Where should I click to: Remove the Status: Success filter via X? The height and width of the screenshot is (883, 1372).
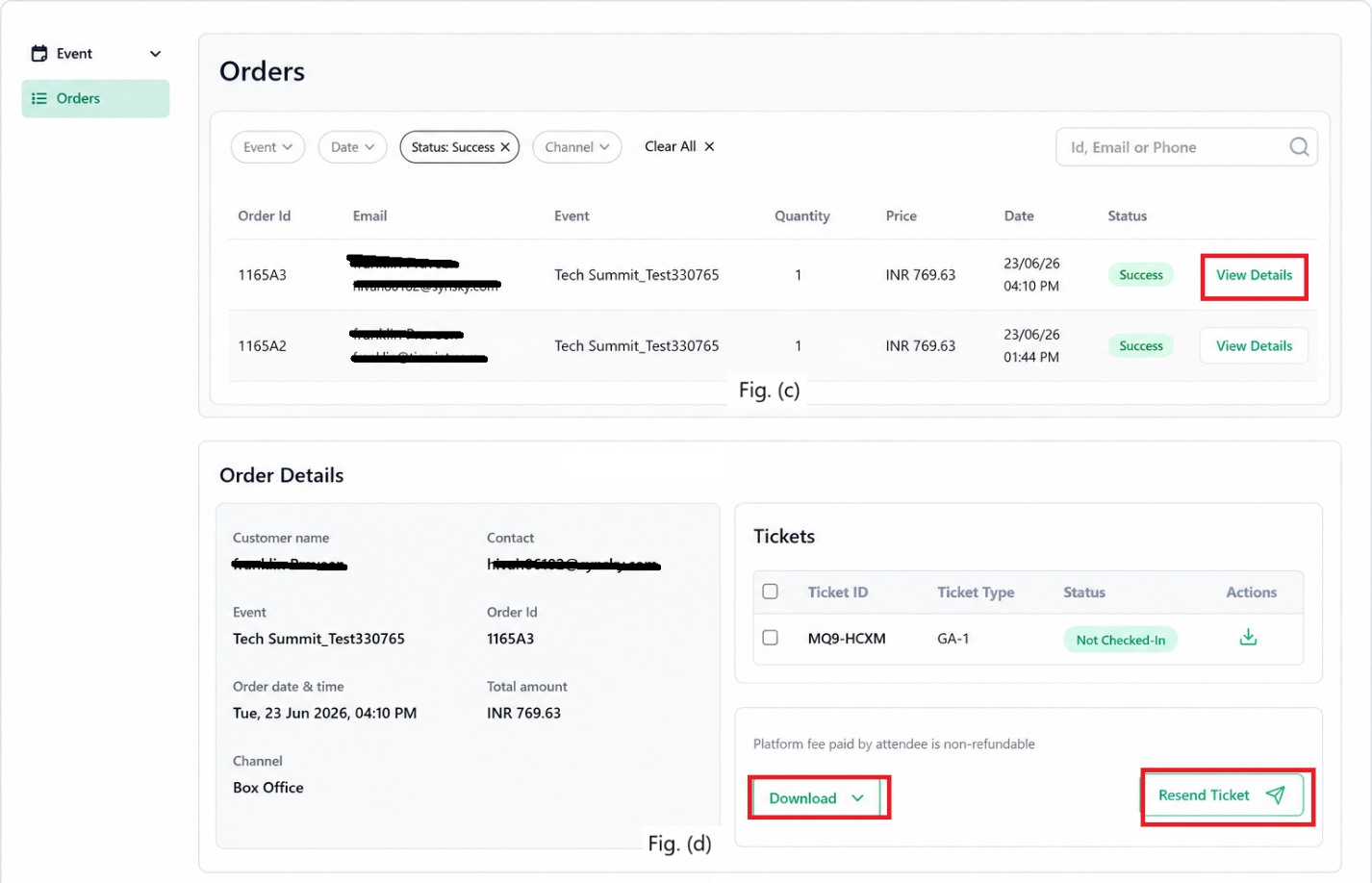(505, 147)
